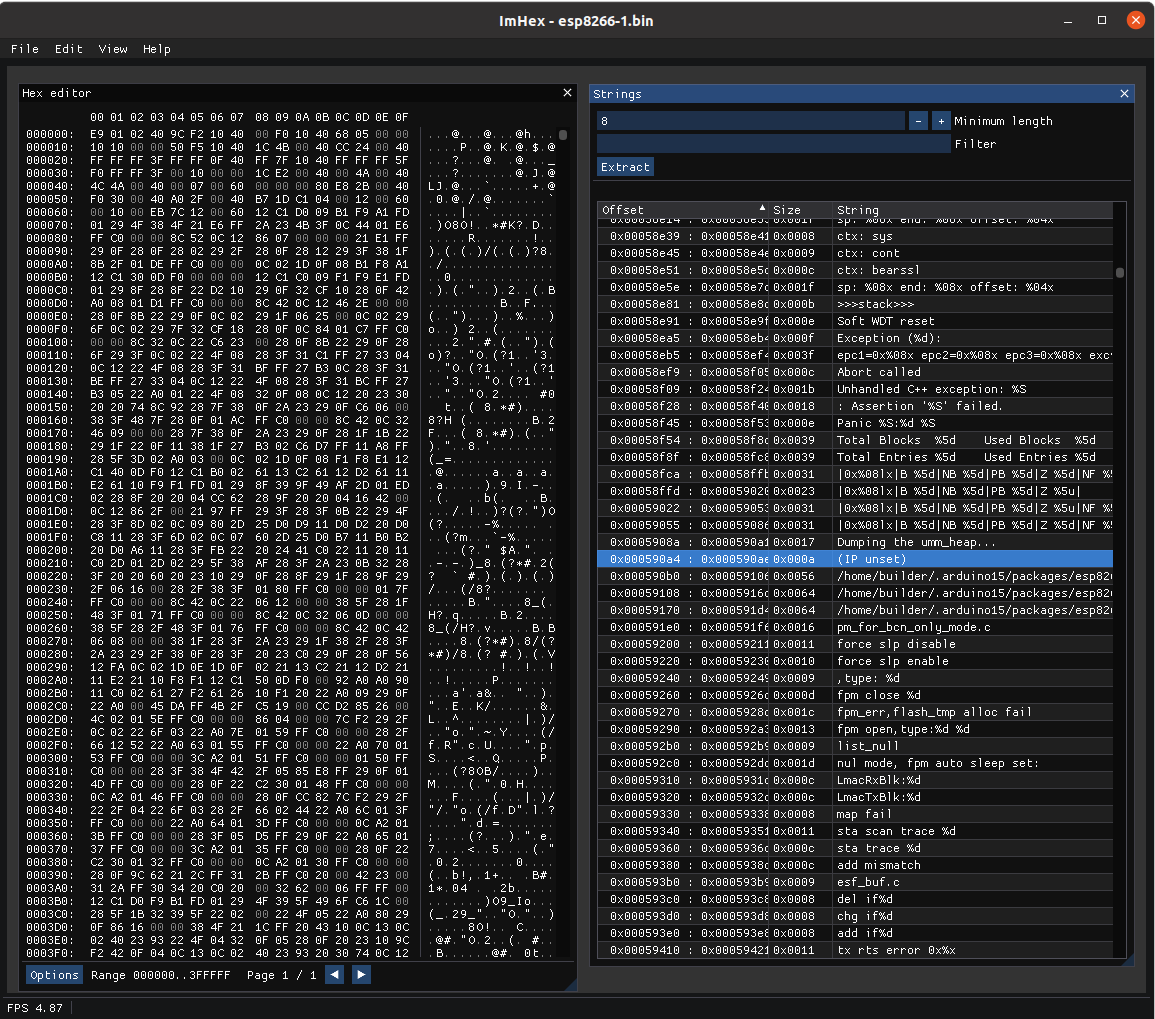Go to next page arrow in hex editor
This screenshot has width=1155, height=1019.
coord(362,974)
